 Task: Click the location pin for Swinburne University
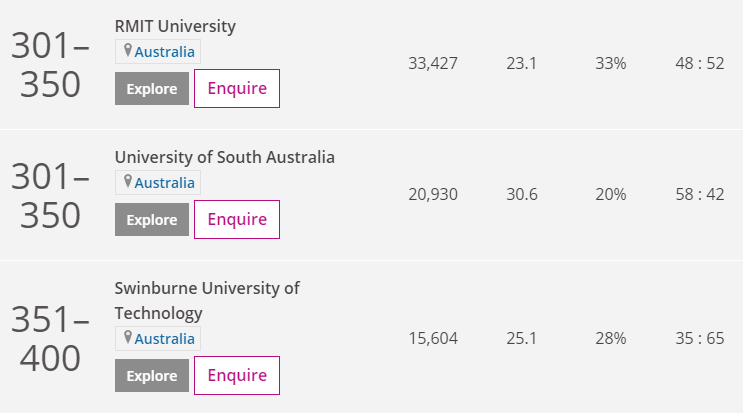pos(127,337)
